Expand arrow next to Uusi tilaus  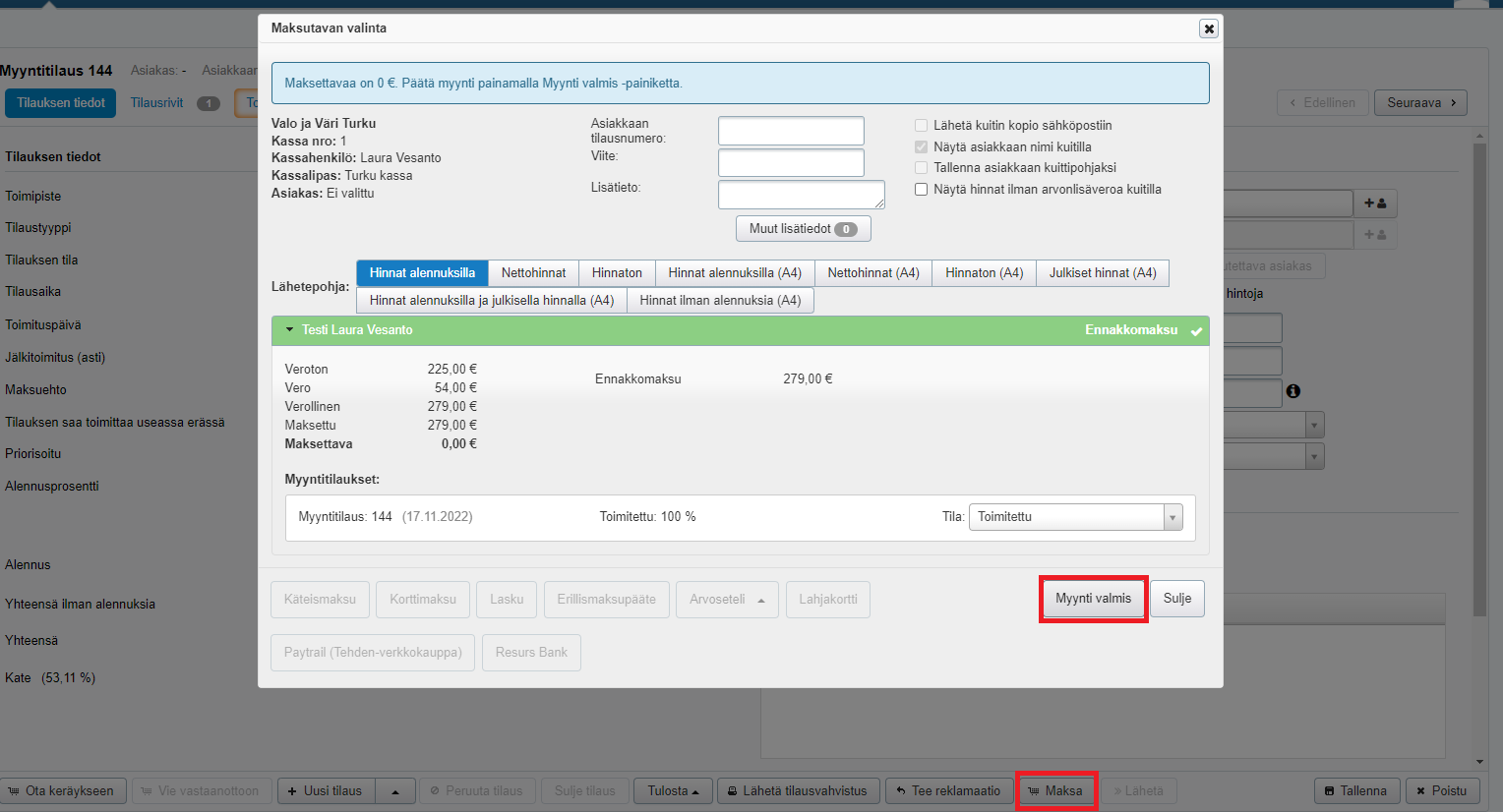[x=395, y=790]
